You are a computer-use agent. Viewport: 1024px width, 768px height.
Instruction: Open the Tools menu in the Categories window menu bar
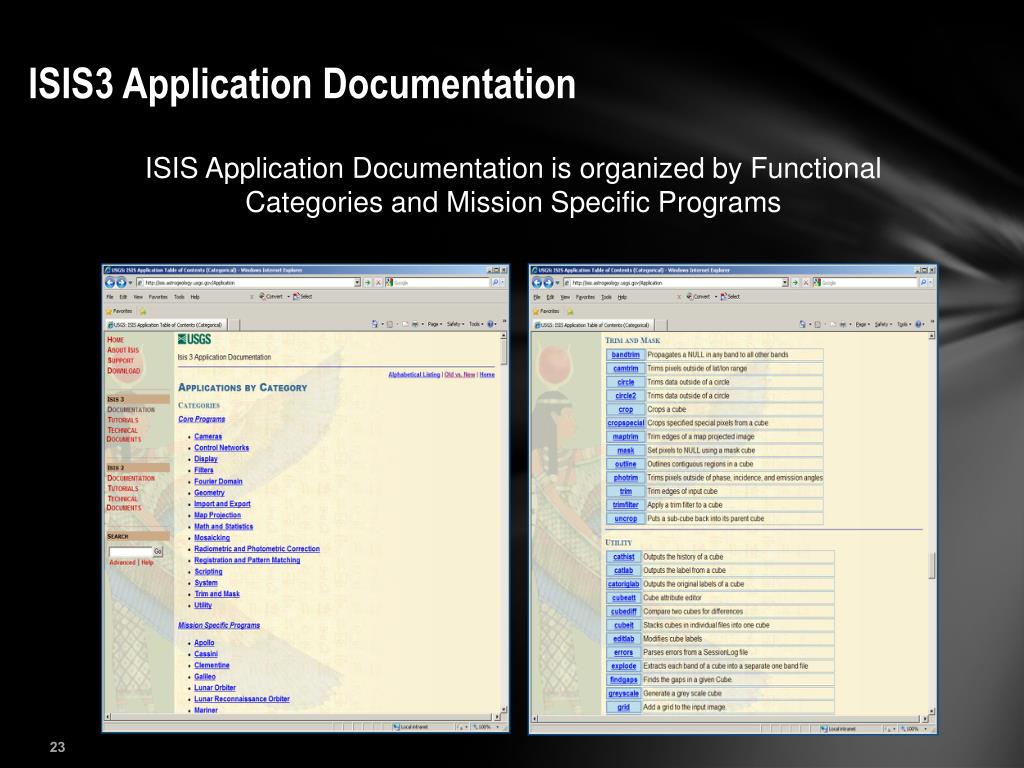pos(179,297)
